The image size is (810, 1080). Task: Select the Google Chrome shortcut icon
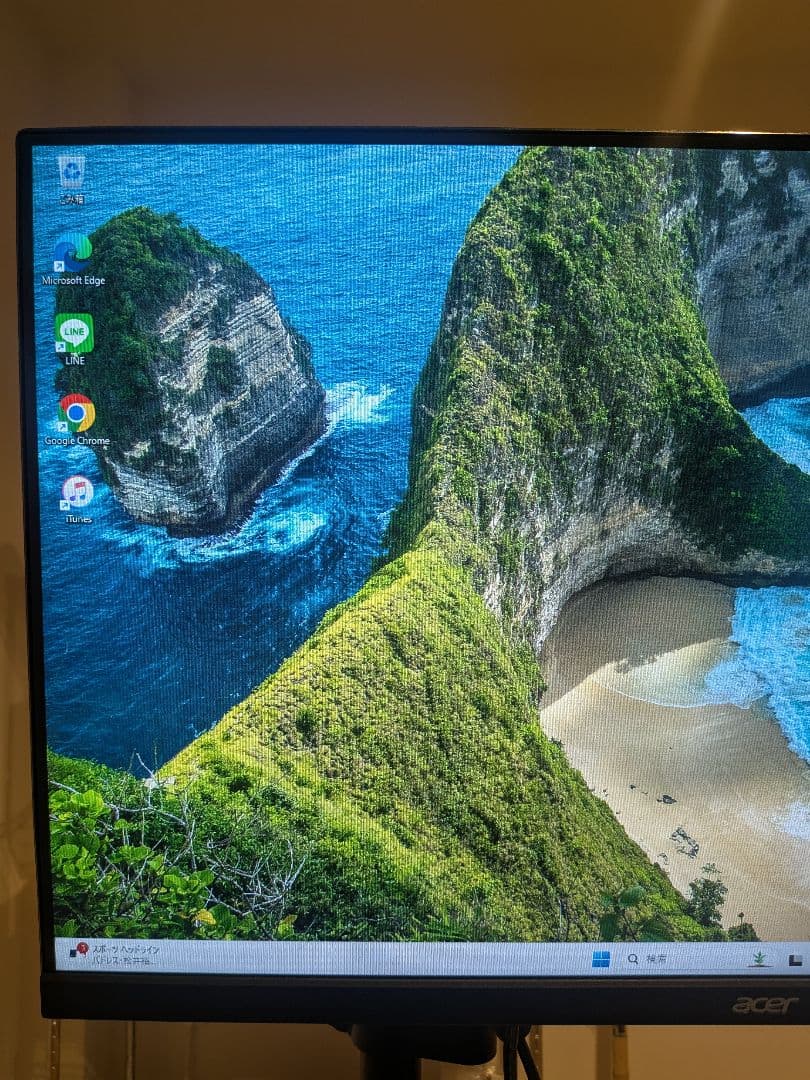[x=76, y=412]
